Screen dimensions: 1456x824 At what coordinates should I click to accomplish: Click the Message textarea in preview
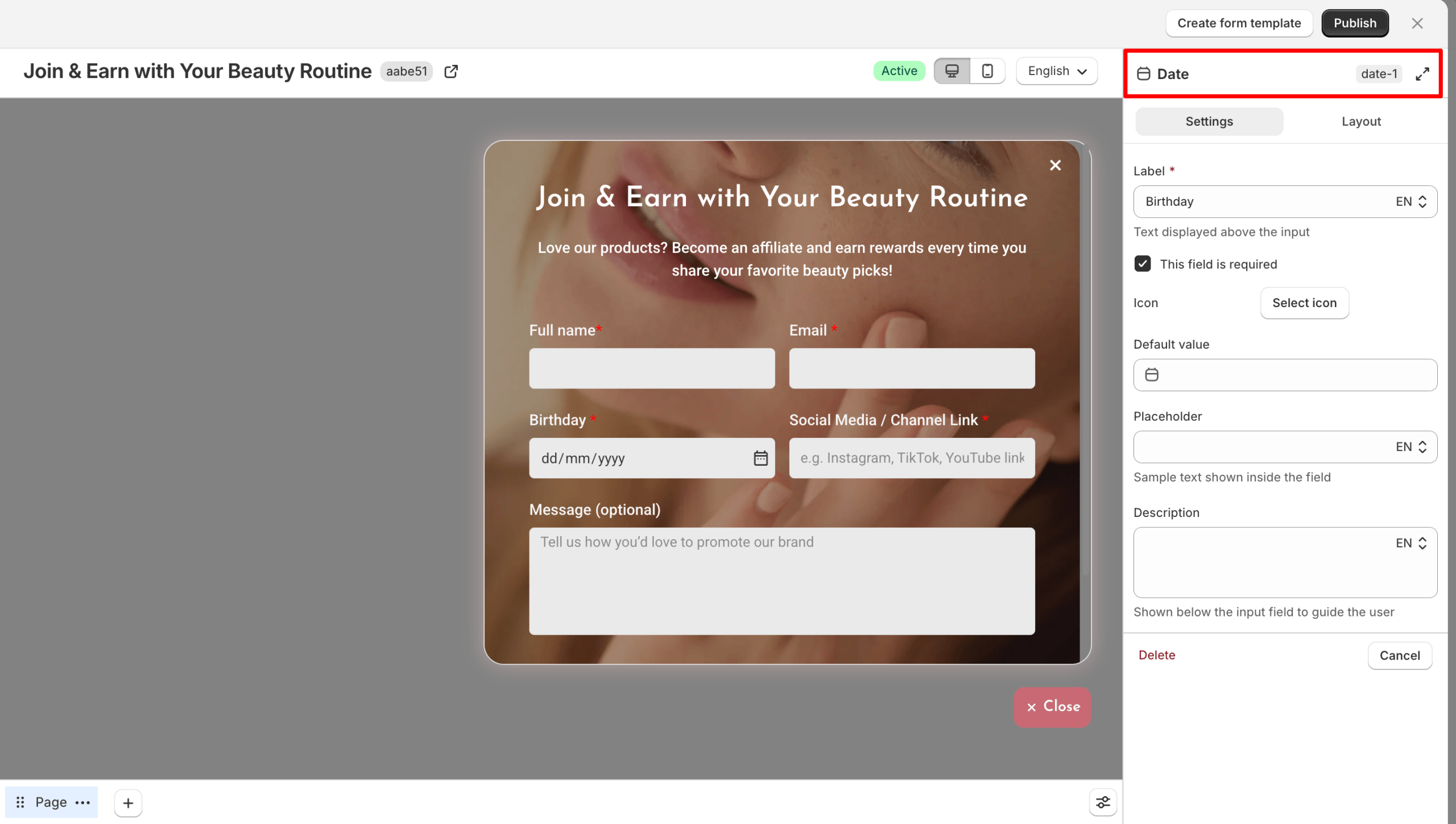pyautogui.click(x=782, y=581)
